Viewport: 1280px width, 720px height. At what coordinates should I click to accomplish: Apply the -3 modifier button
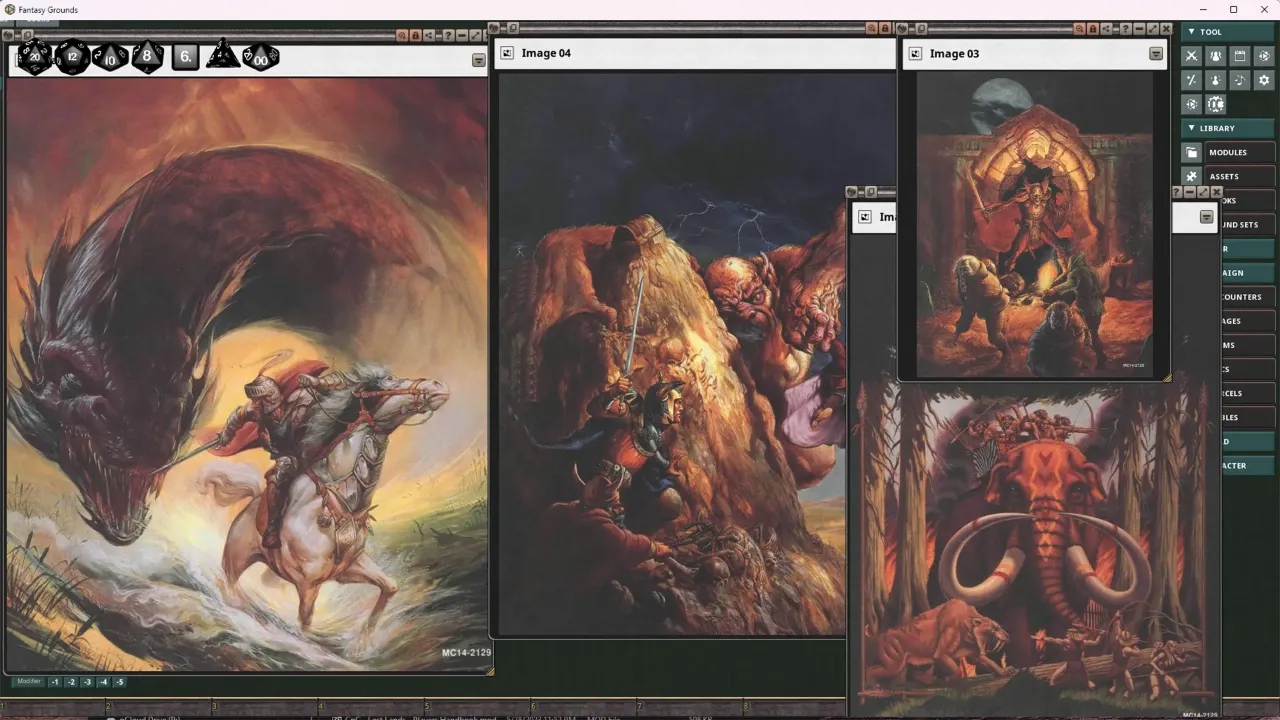point(87,682)
